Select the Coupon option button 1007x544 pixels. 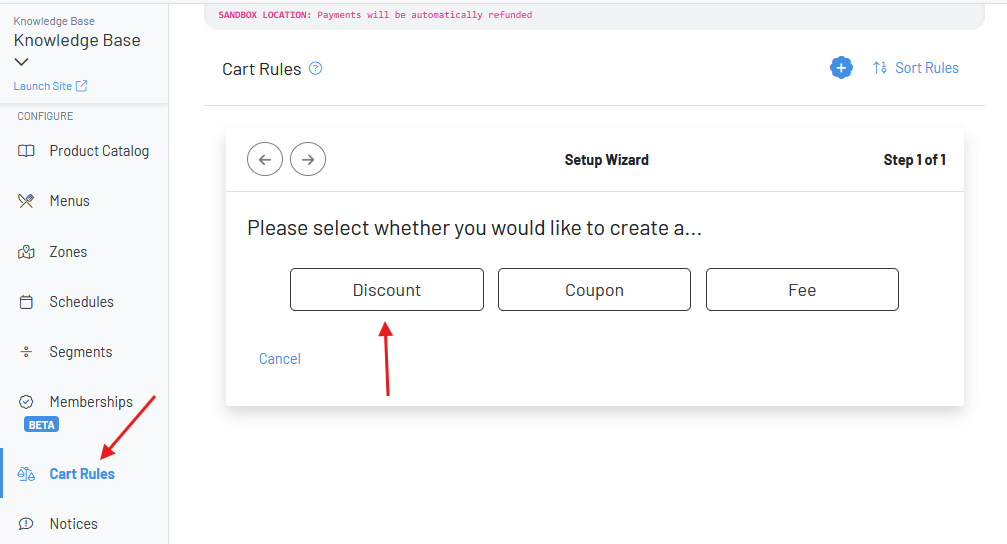tap(594, 290)
